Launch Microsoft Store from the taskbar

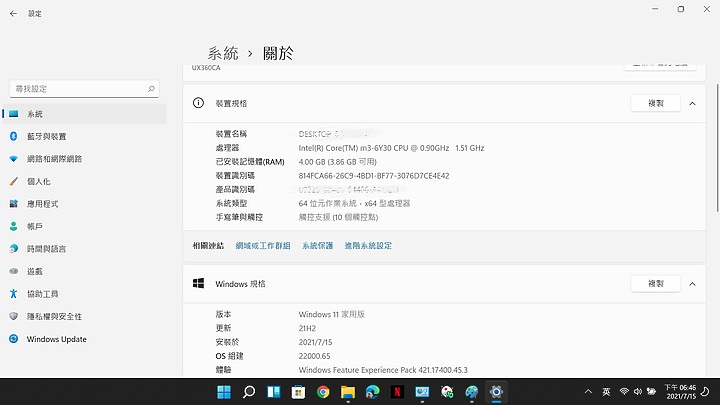tap(298, 392)
